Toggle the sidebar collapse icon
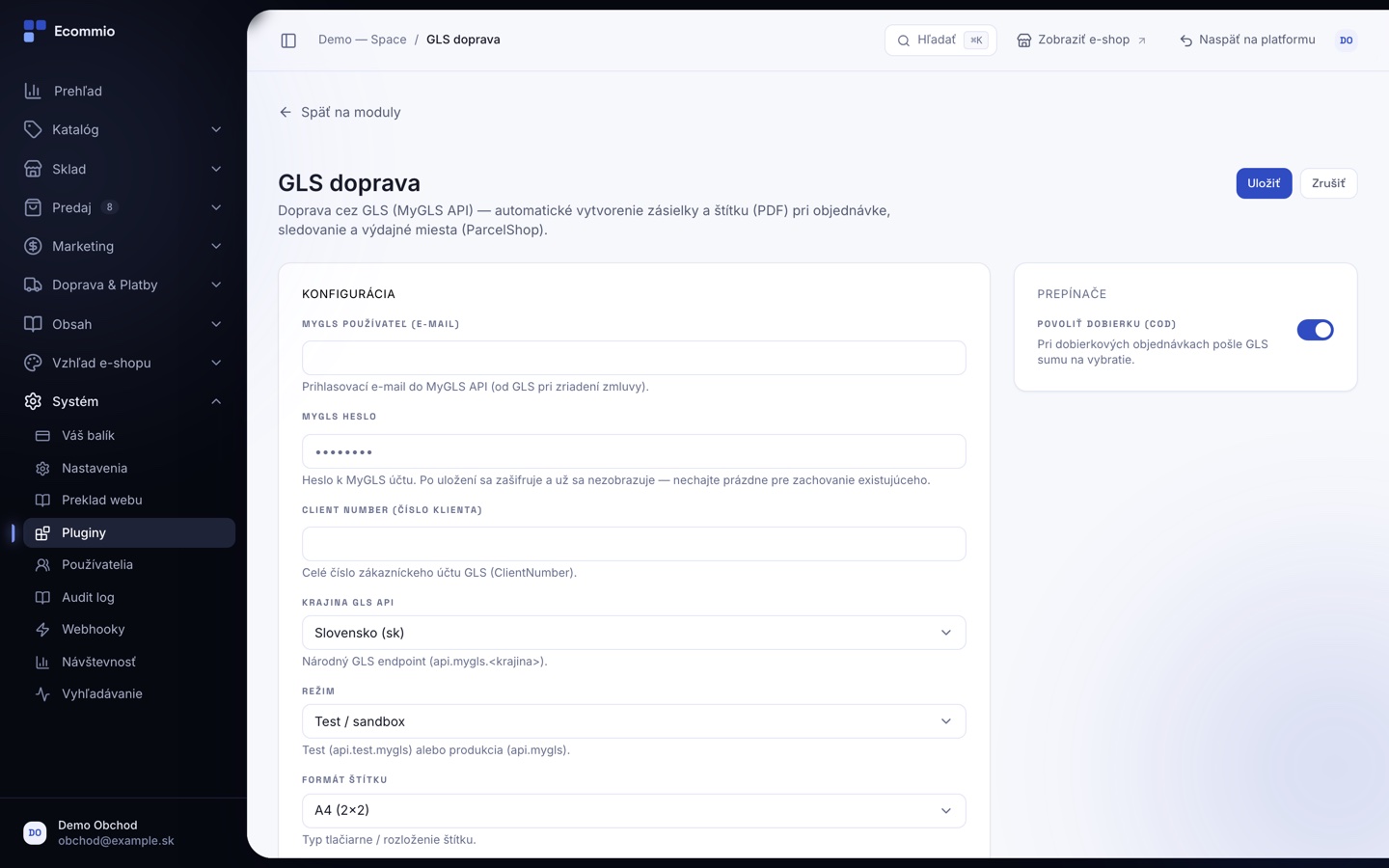This screenshot has height=868, width=1389. pos(288,41)
